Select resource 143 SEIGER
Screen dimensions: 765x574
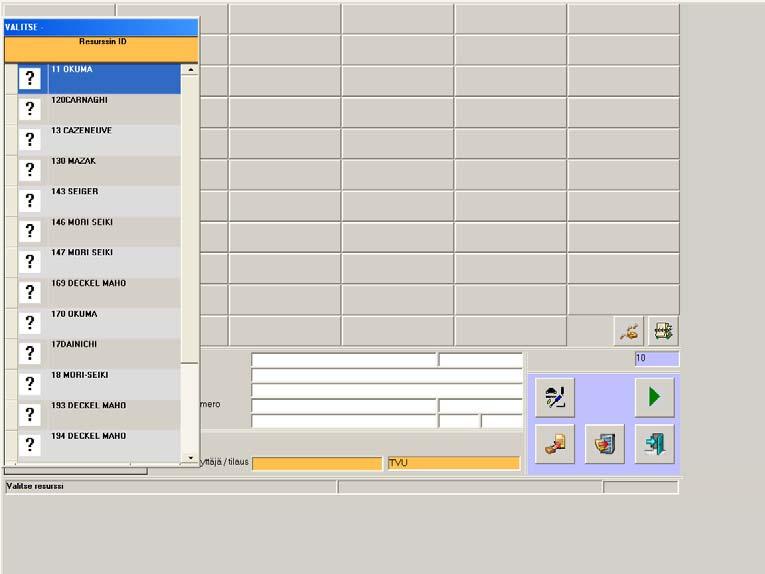click(x=100, y=201)
